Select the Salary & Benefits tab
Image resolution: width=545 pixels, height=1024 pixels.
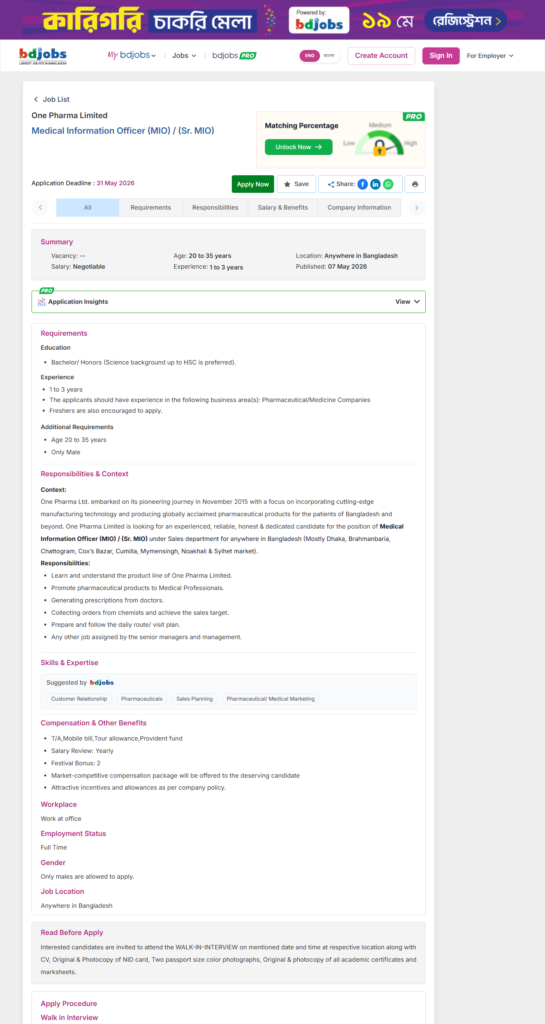point(283,208)
